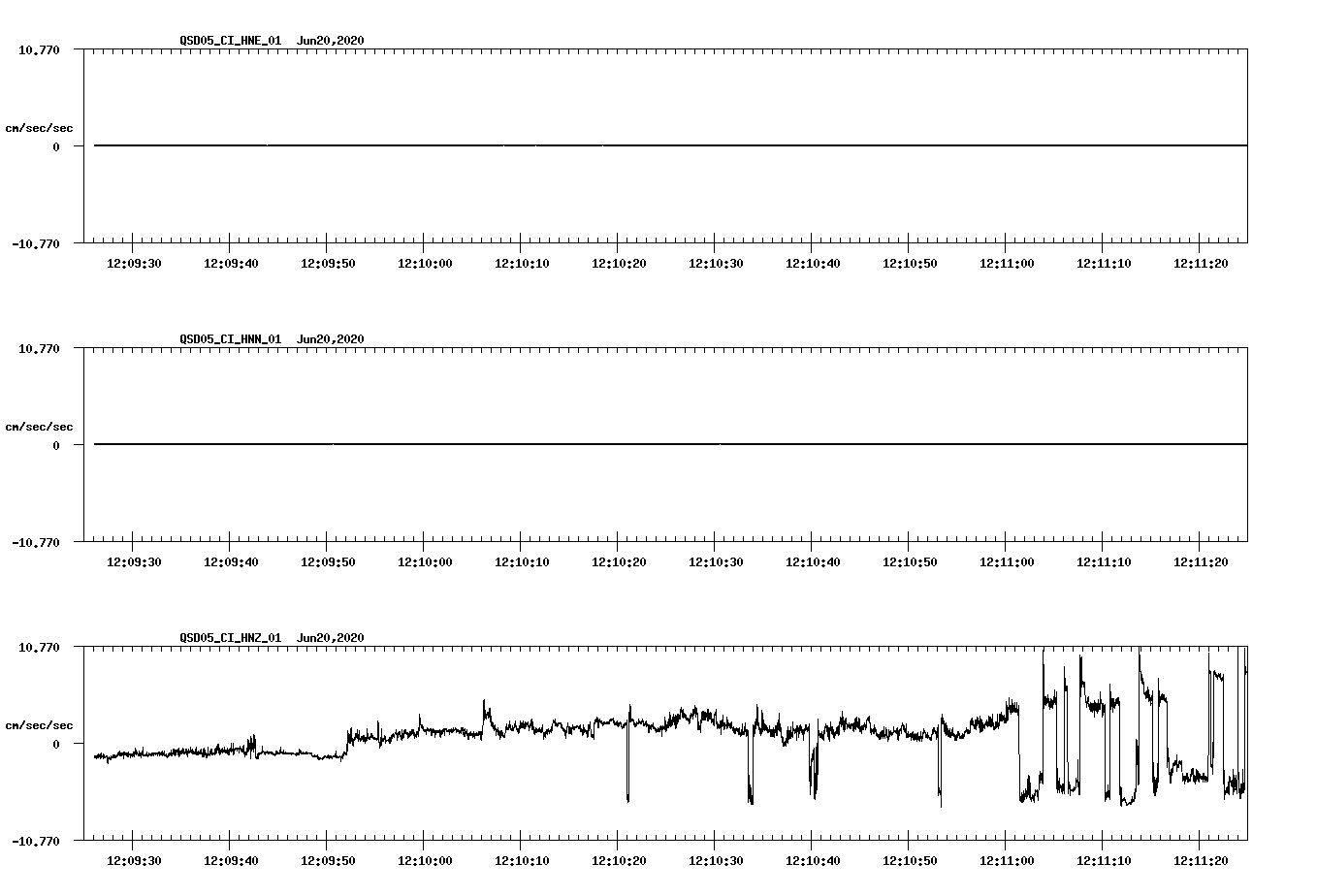Image resolution: width=1317 pixels, height=896 pixels.
Task: Click 12:10:30 time label under HNE plot
Action: (x=716, y=264)
